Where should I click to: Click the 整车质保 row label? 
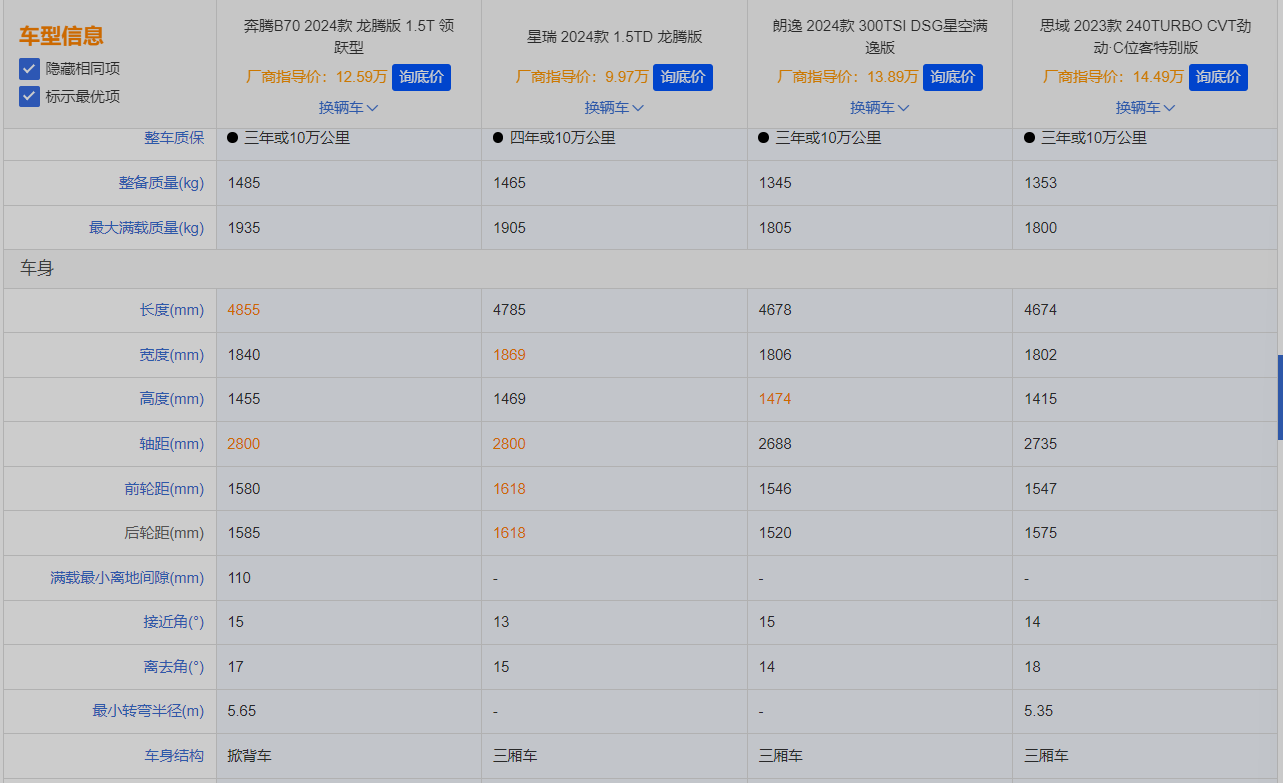174,138
